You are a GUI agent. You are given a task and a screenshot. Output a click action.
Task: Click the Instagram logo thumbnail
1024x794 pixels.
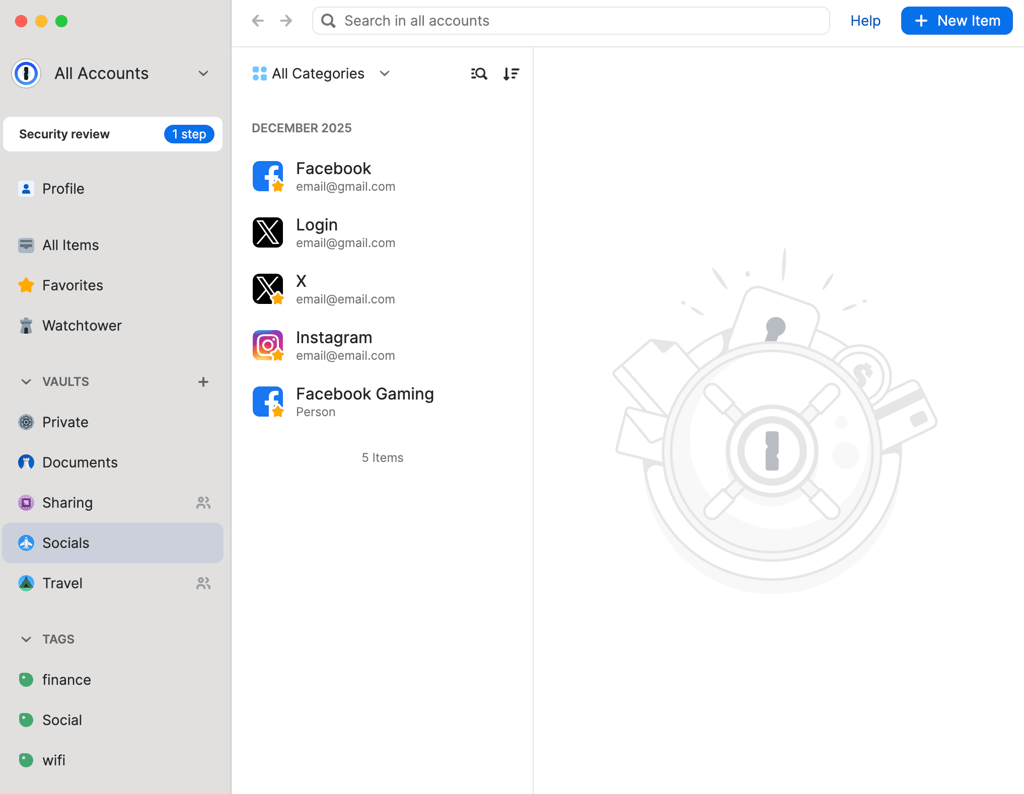coord(268,345)
